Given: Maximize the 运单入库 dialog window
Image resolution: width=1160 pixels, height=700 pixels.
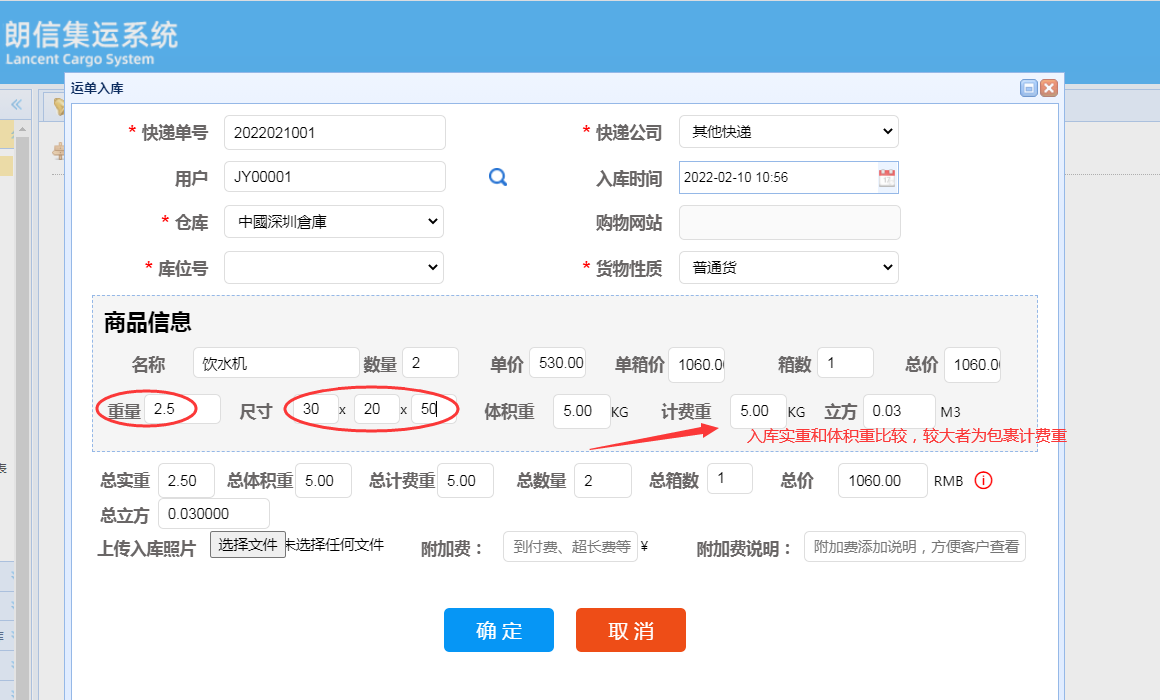Looking at the screenshot, I should (1028, 89).
